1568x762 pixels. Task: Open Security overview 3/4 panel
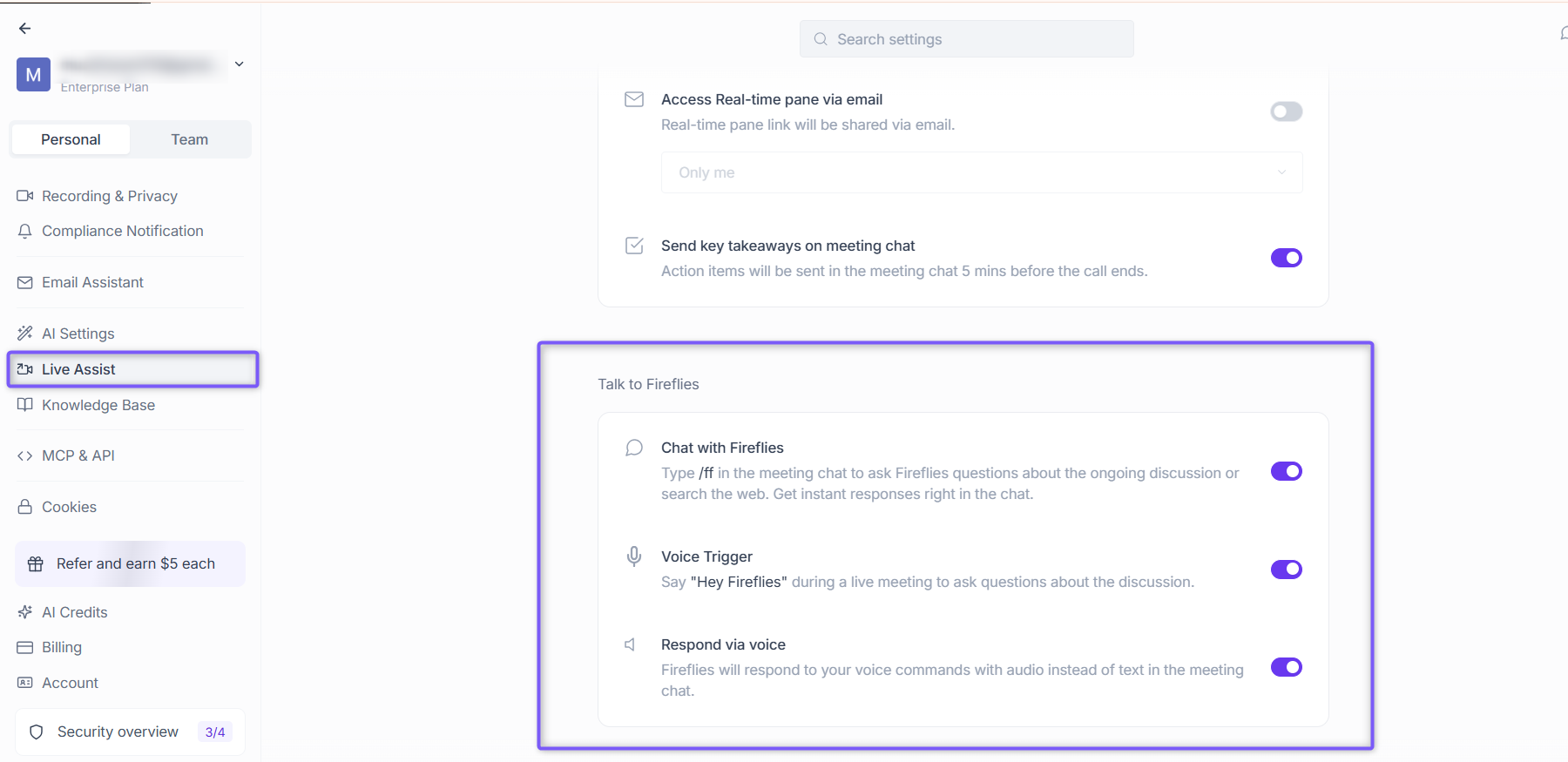pyautogui.click(x=130, y=732)
